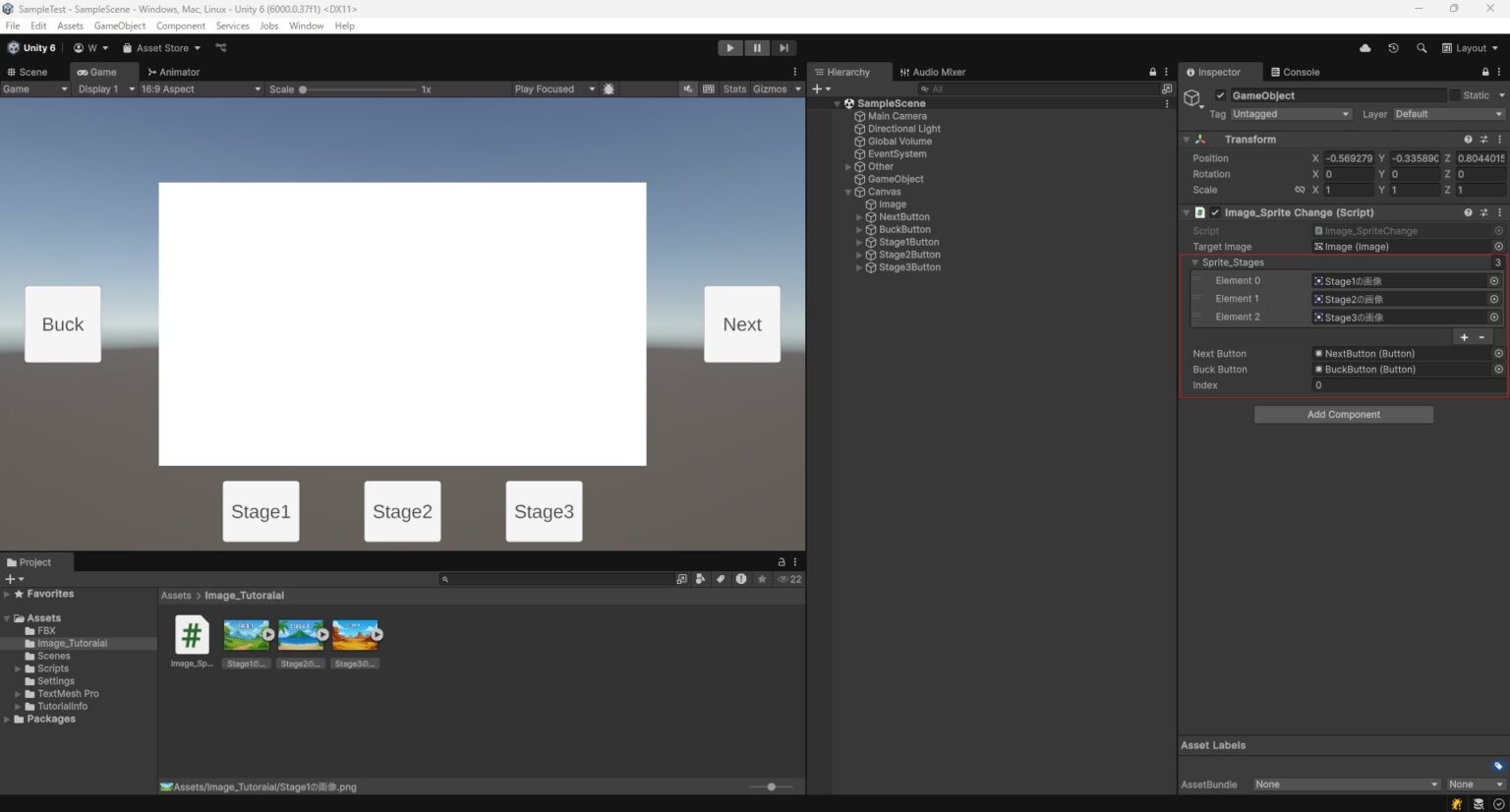This screenshot has height=812, width=1510.
Task: Open the Search window with the magnifier icon
Action: [1422, 47]
